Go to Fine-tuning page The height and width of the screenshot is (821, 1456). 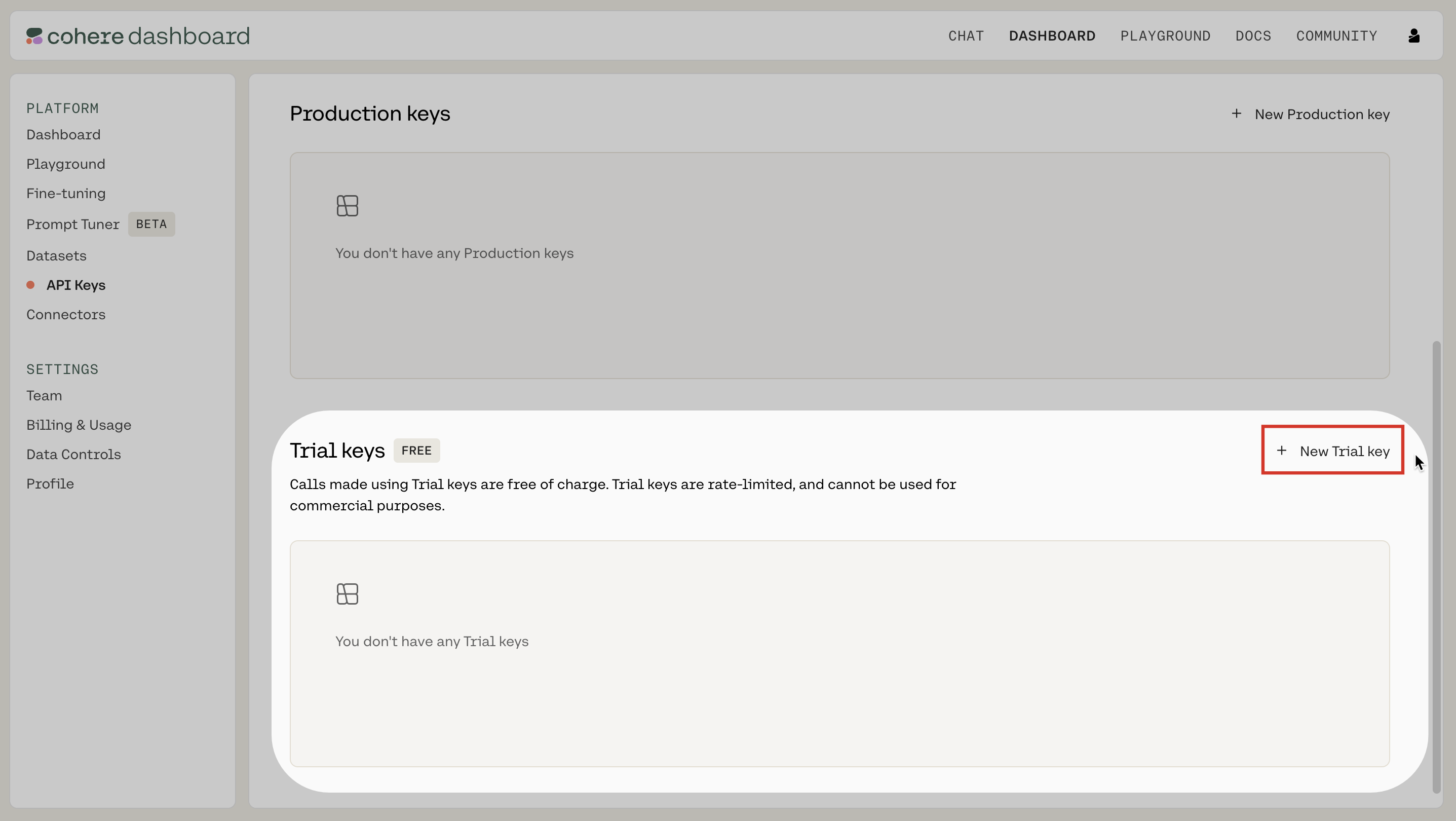pyautogui.click(x=66, y=194)
